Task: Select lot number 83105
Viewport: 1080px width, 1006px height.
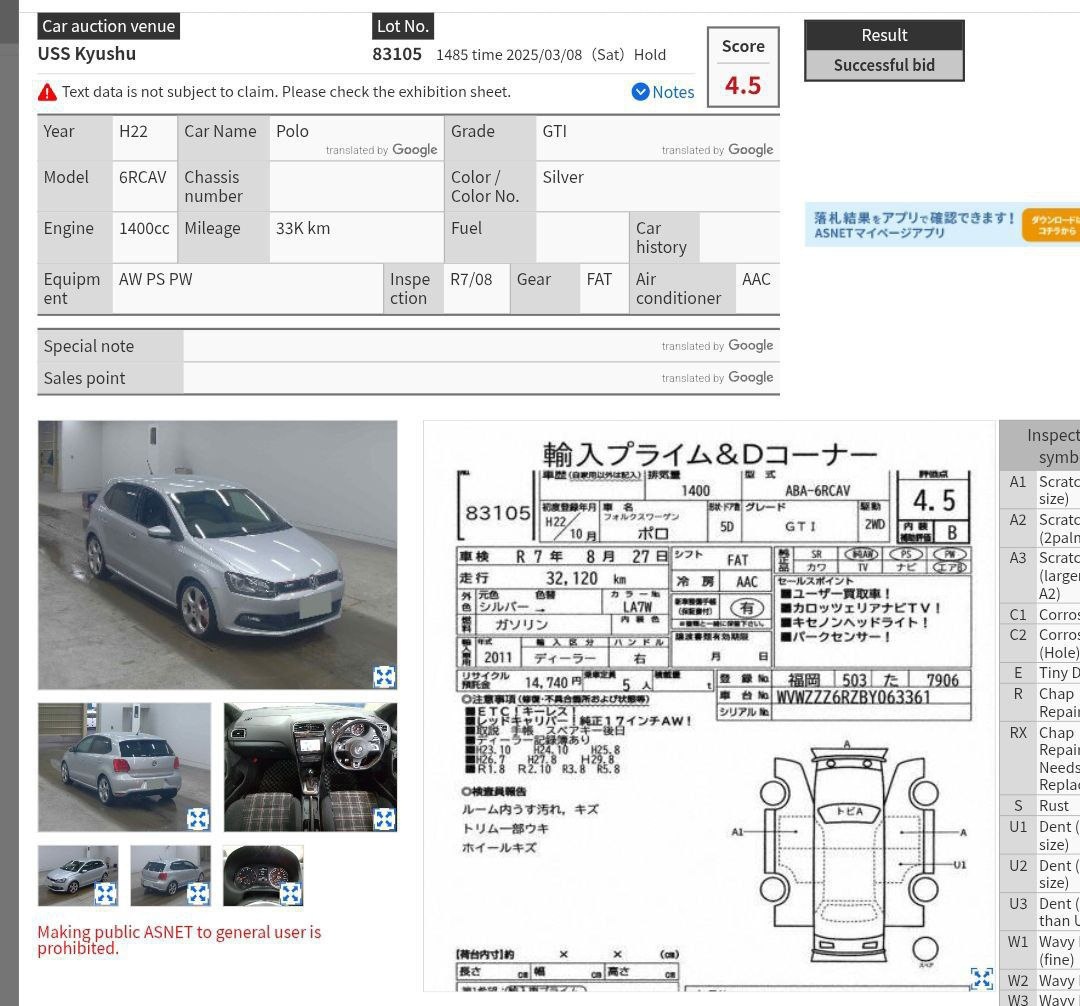Action: [x=397, y=54]
